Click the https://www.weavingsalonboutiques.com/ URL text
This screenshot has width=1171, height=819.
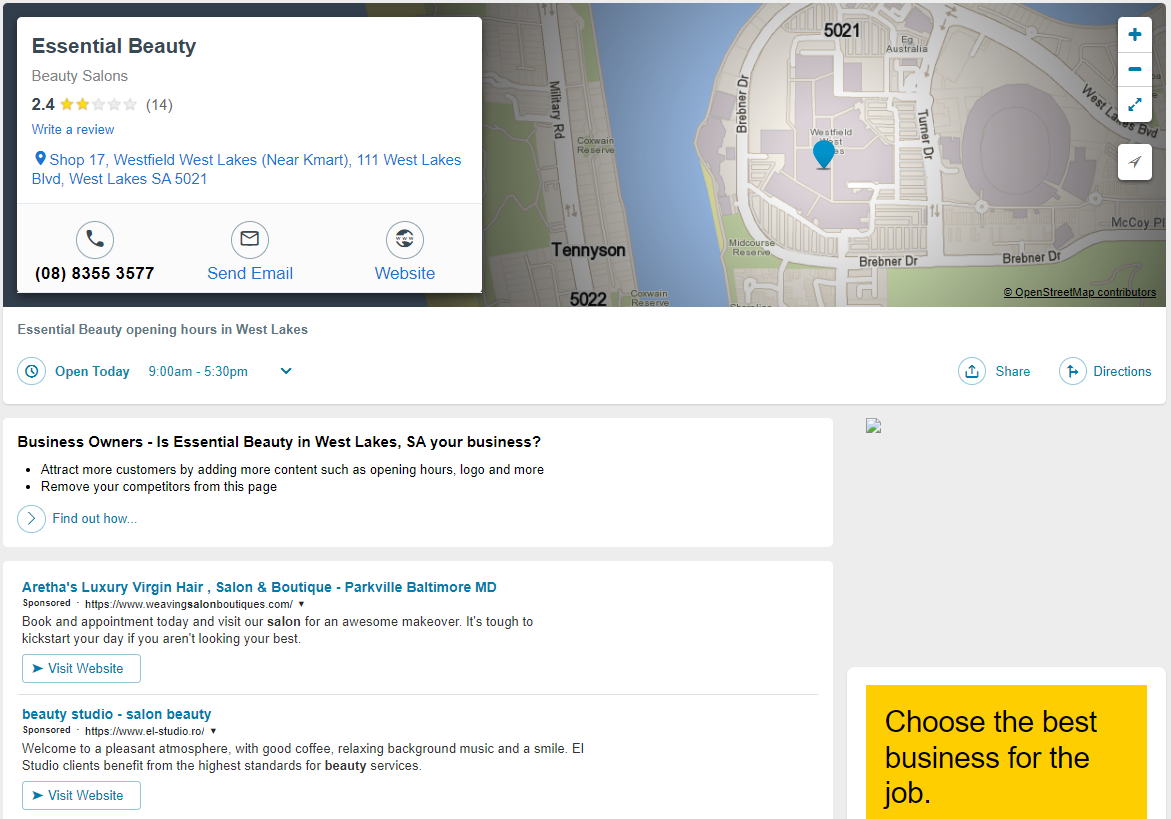189,605
